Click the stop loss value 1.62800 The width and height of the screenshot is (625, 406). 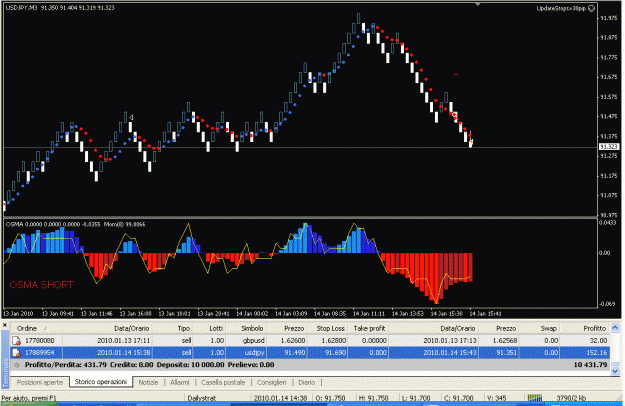tap(334, 341)
